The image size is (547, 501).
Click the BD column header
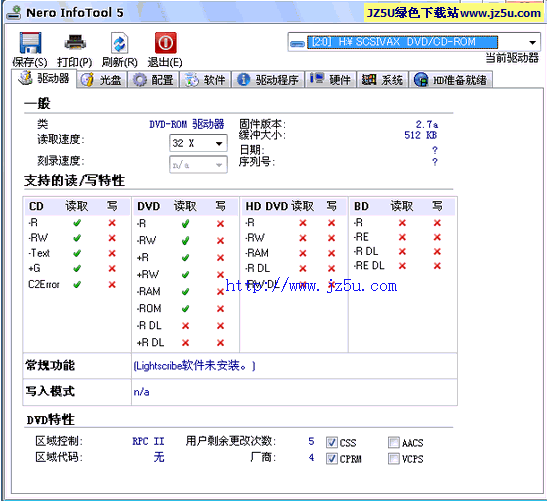(x=361, y=206)
